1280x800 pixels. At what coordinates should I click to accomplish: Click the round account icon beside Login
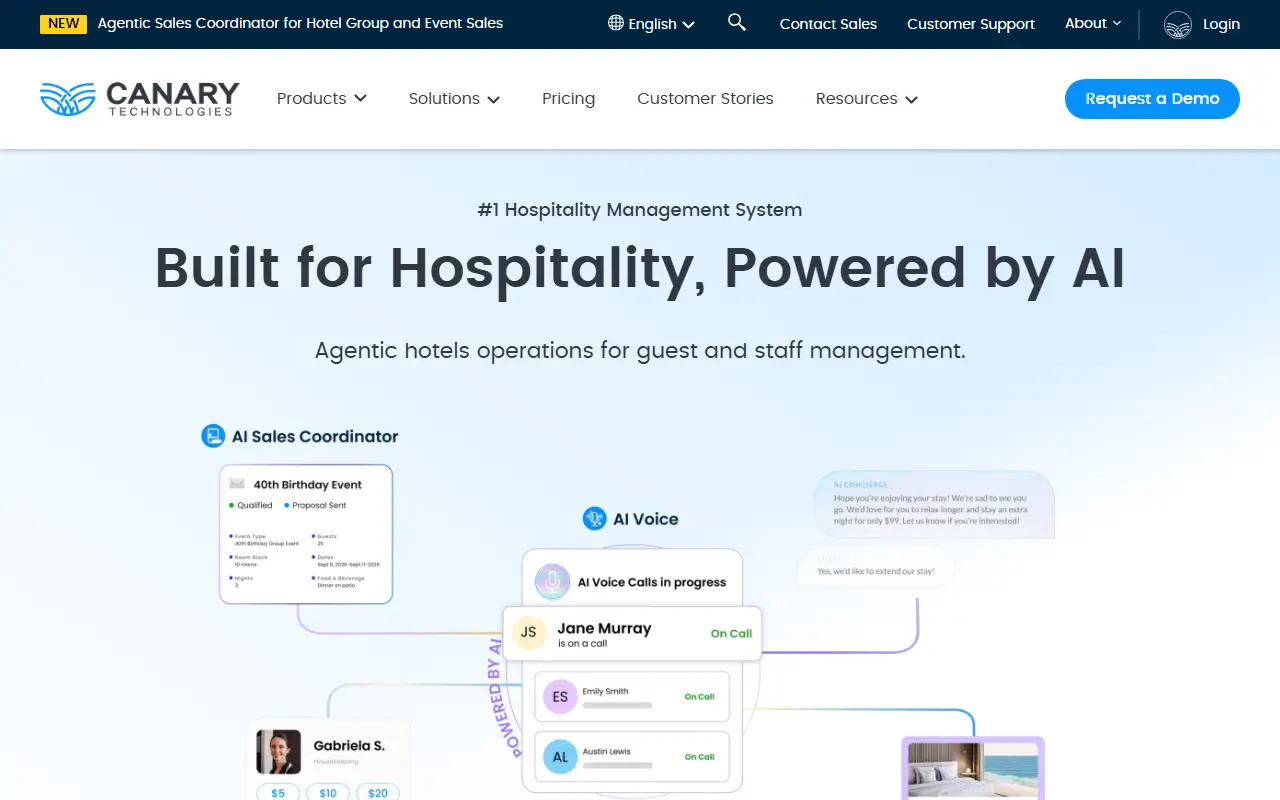tap(1178, 24)
